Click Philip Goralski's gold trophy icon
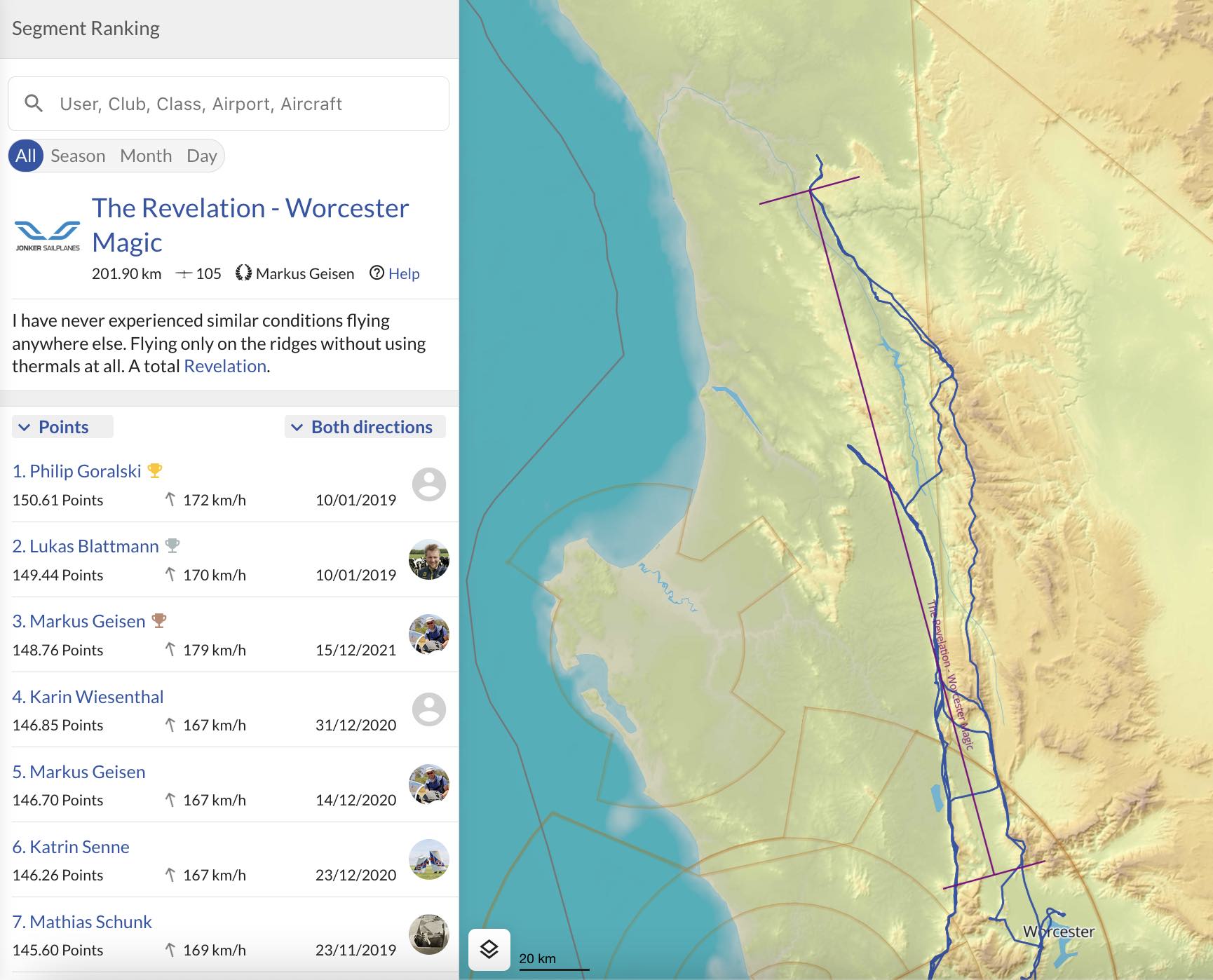 [155, 471]
